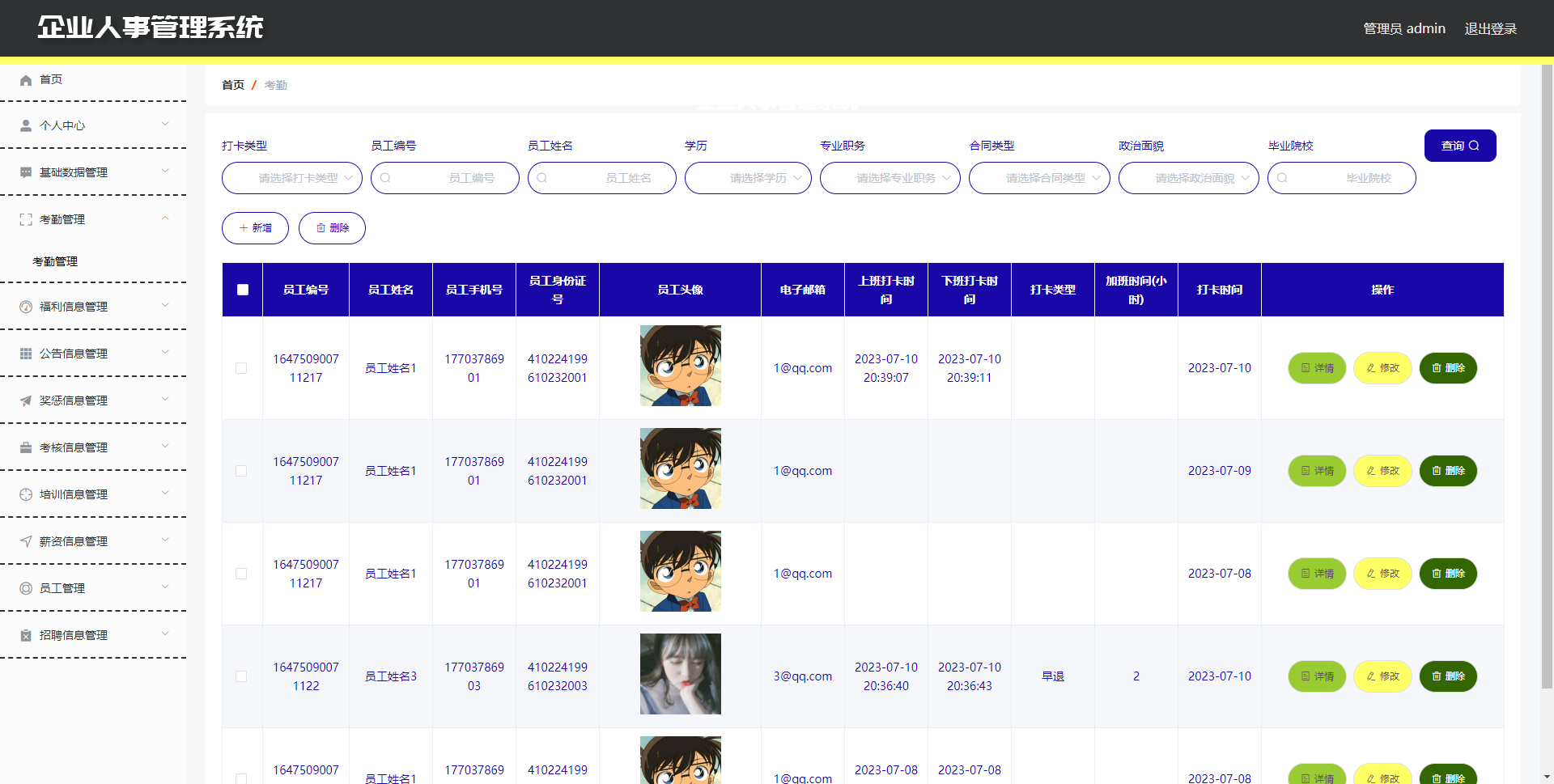Image resolution: width=1554 pixels, height=784 pixels.
Task: Click the 培训信息管理 sidebar icon
Action: coord(26,495)
